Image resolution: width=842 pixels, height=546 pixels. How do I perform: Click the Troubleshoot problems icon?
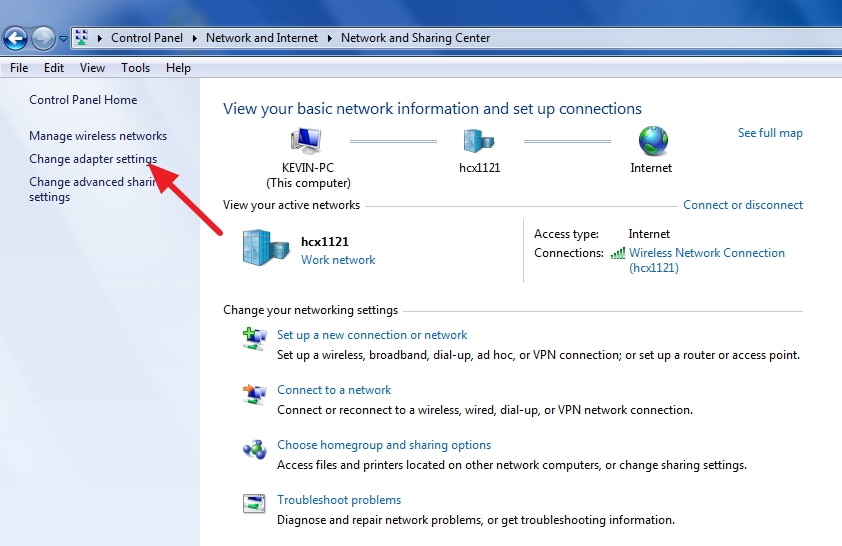pyautogui.click(x=254, y=504)
